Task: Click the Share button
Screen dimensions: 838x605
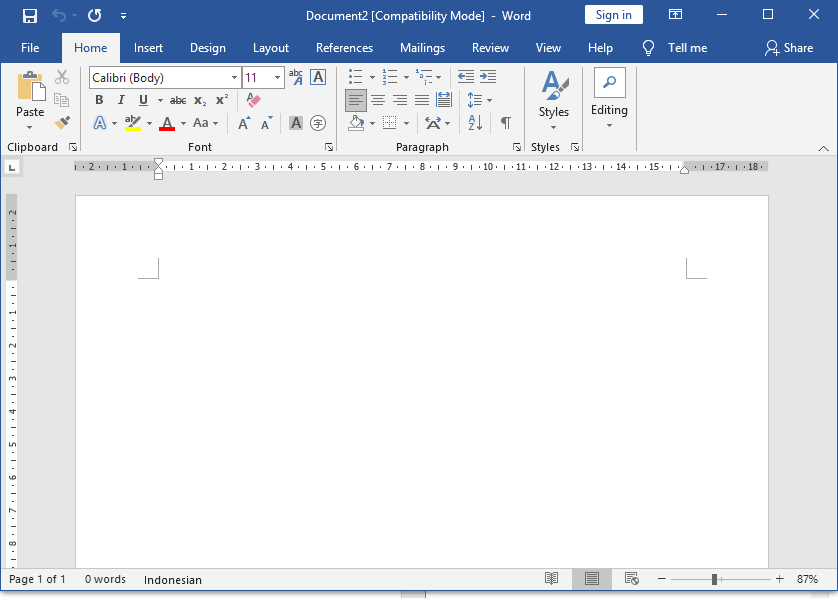Action: (x=789, y=48)
